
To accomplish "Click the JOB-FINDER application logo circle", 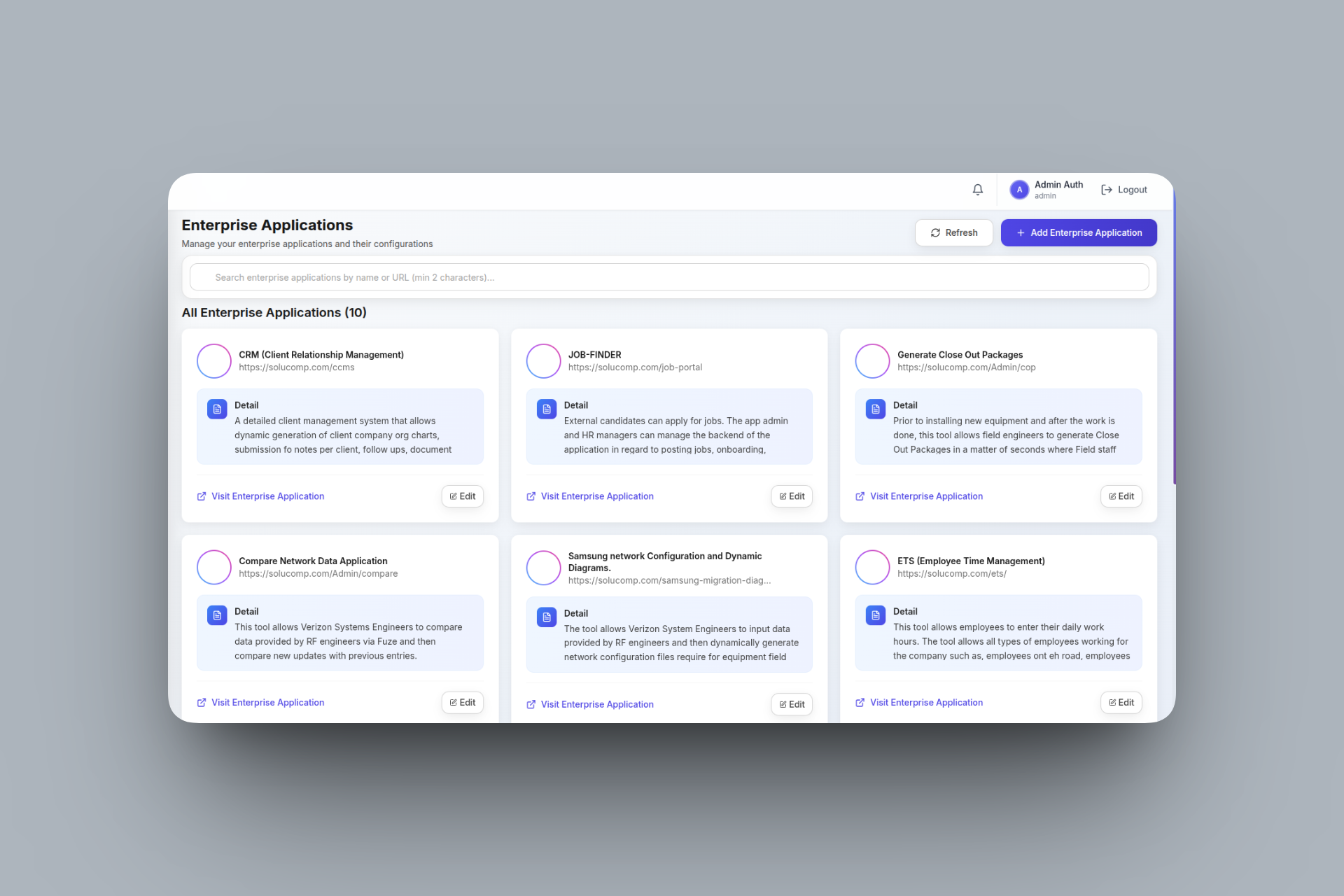I will (x=543, y=361).
